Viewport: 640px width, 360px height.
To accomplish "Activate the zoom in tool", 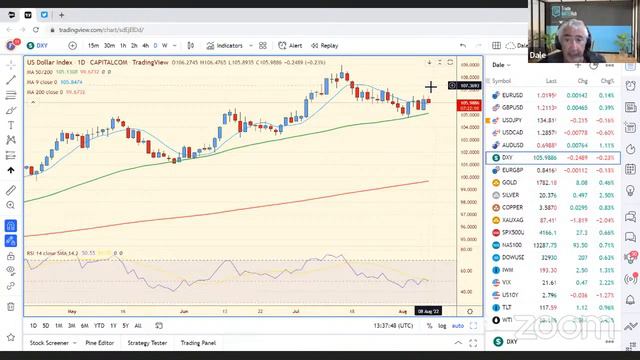I will point(11,205).
